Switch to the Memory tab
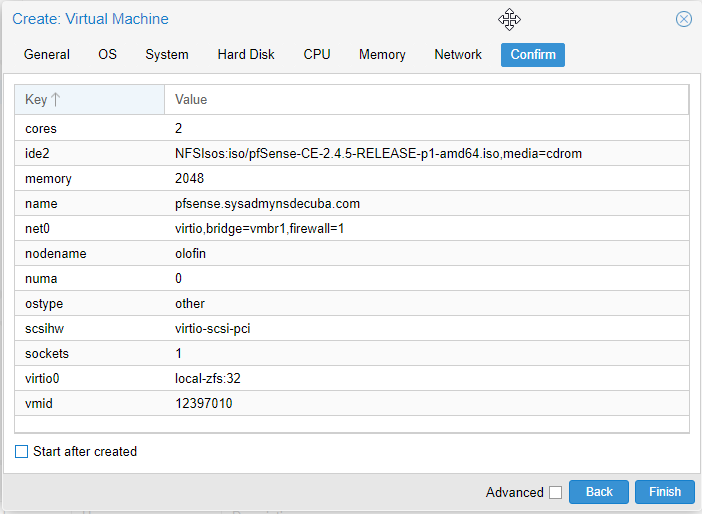 point(382,55)
